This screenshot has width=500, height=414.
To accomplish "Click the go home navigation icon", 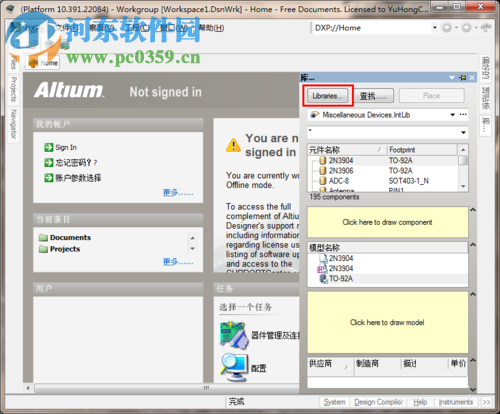I will tap(486, 28).
